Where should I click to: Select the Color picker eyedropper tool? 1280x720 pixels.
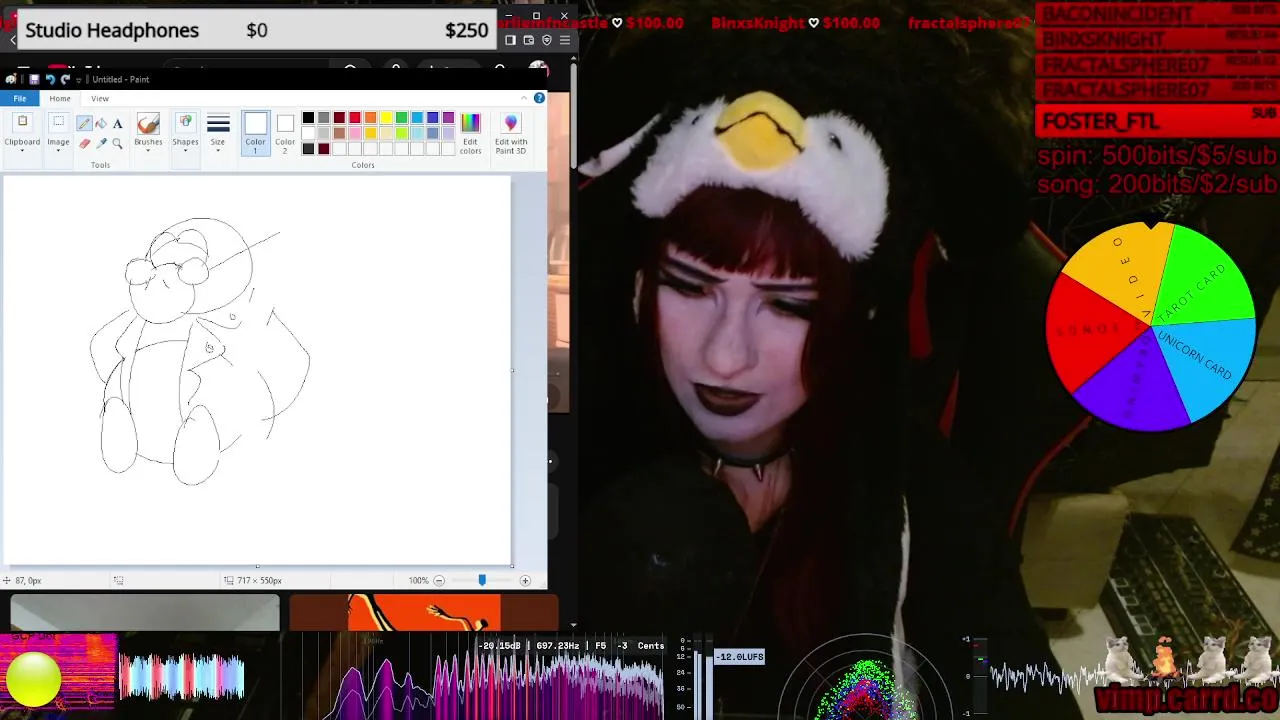click(x=101, y=143)
